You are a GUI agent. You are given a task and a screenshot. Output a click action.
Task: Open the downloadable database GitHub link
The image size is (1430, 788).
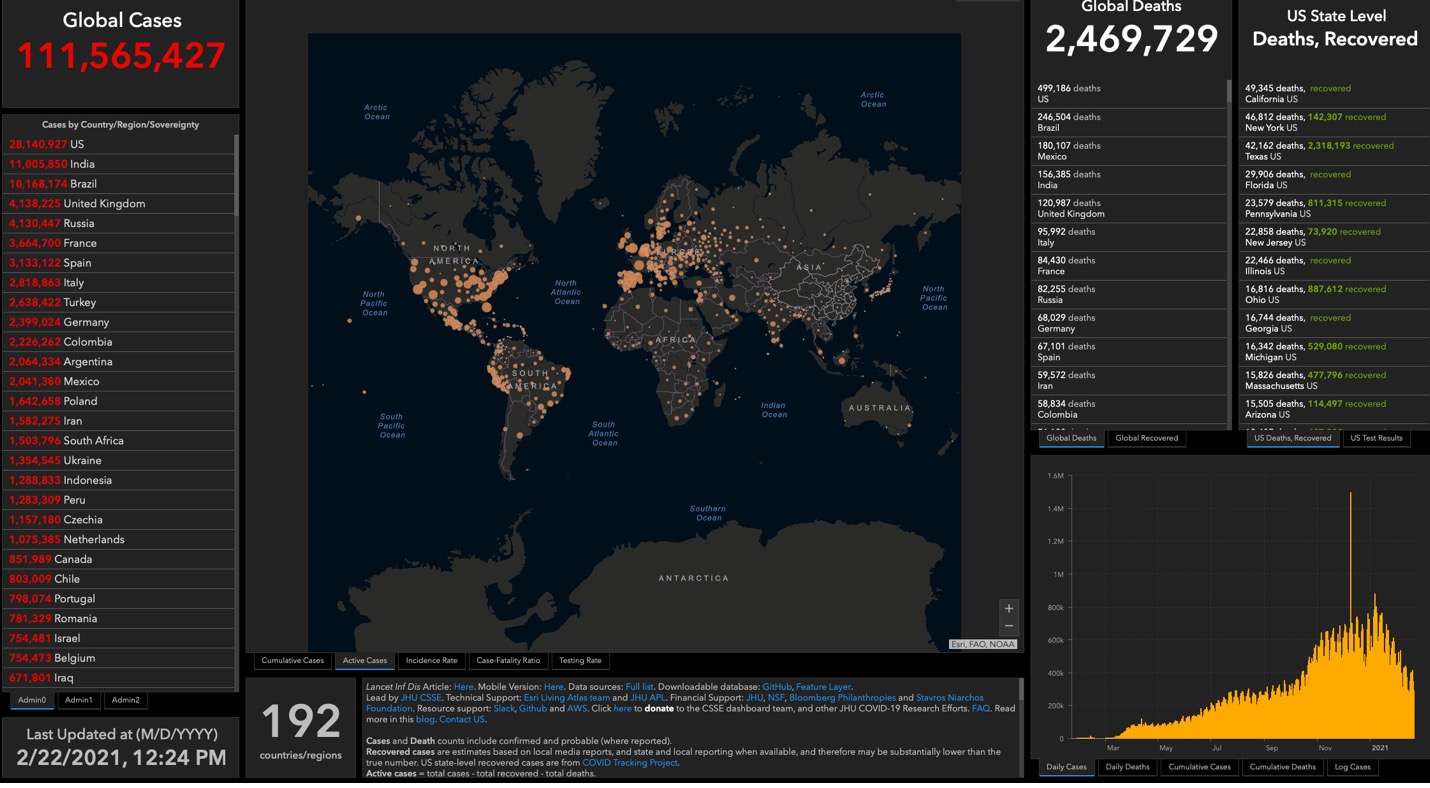(x=777, y=687)
